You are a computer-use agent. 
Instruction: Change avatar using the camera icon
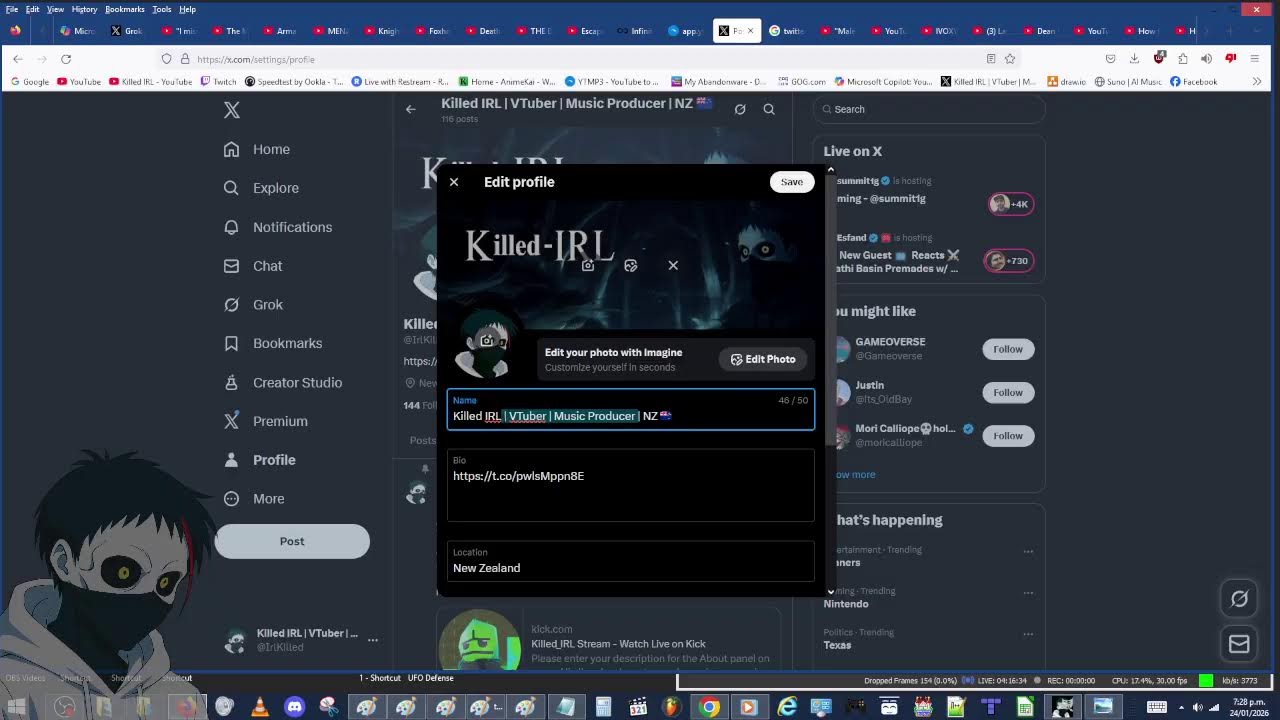tap(487, 341)
